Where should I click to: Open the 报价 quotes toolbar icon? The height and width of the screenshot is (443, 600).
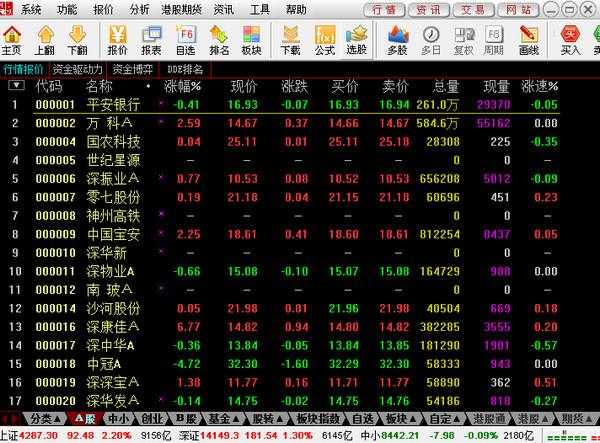[118, 40]
